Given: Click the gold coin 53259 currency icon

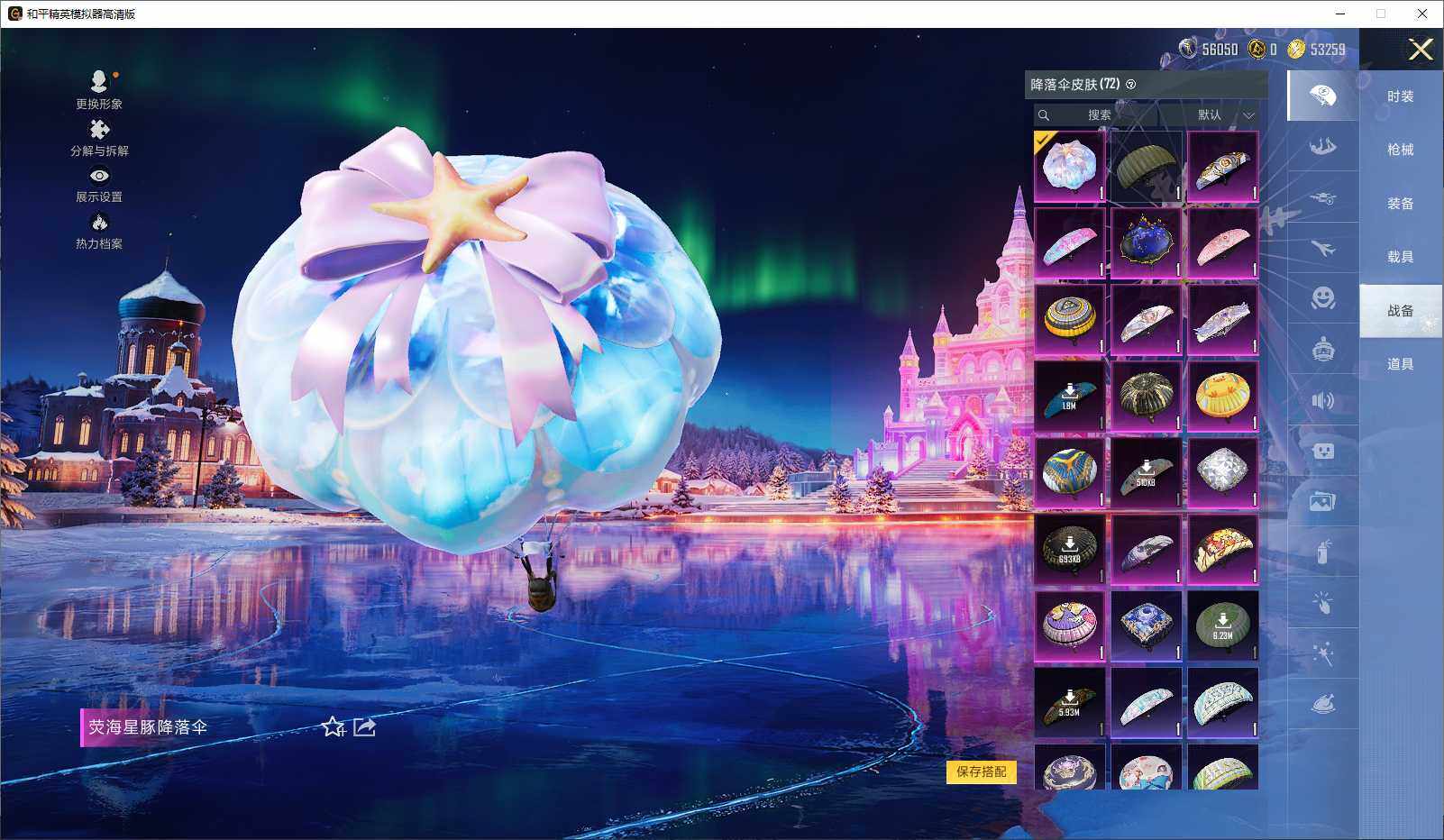Looking at the screenshot, I should (1296, 49).
